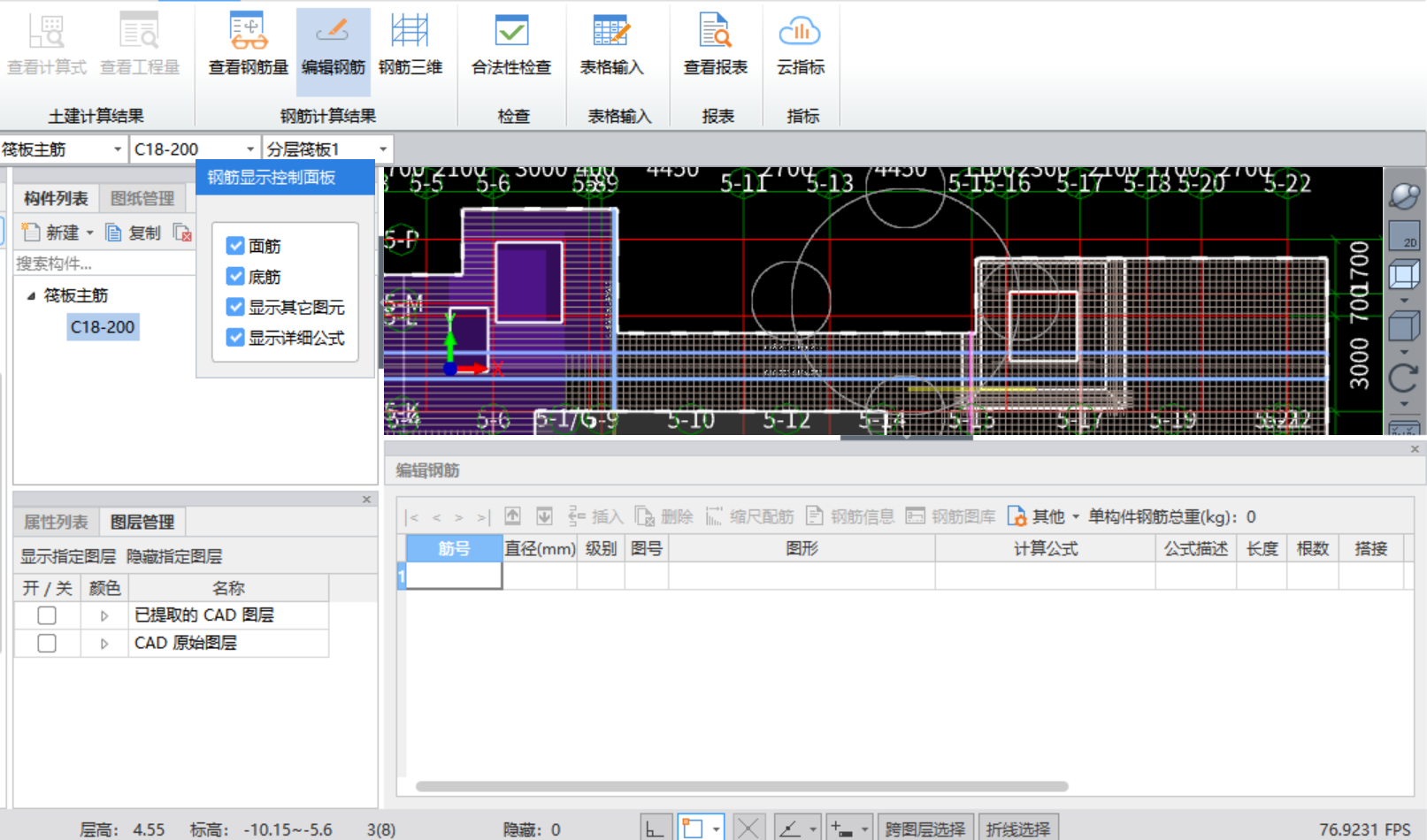1427x840 pixels.
Task: Click 隐藏指定图层
Action: click(x=174, y=556)
